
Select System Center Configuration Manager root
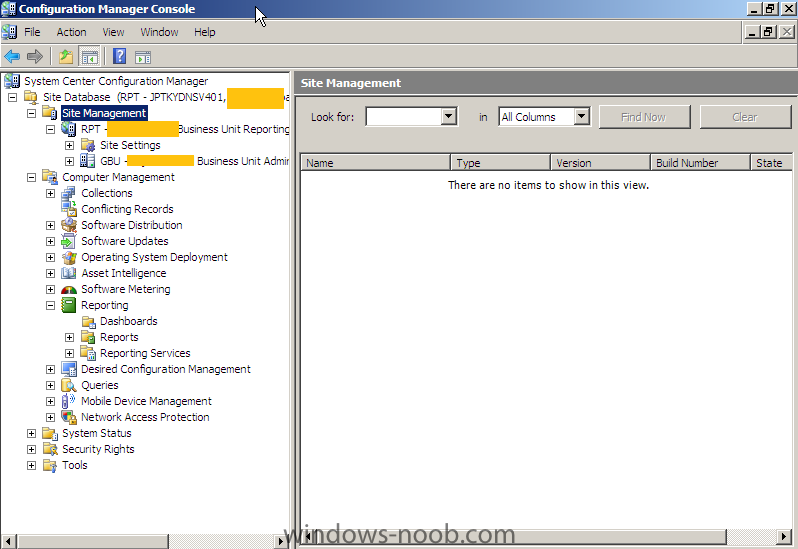pos(116,81)
